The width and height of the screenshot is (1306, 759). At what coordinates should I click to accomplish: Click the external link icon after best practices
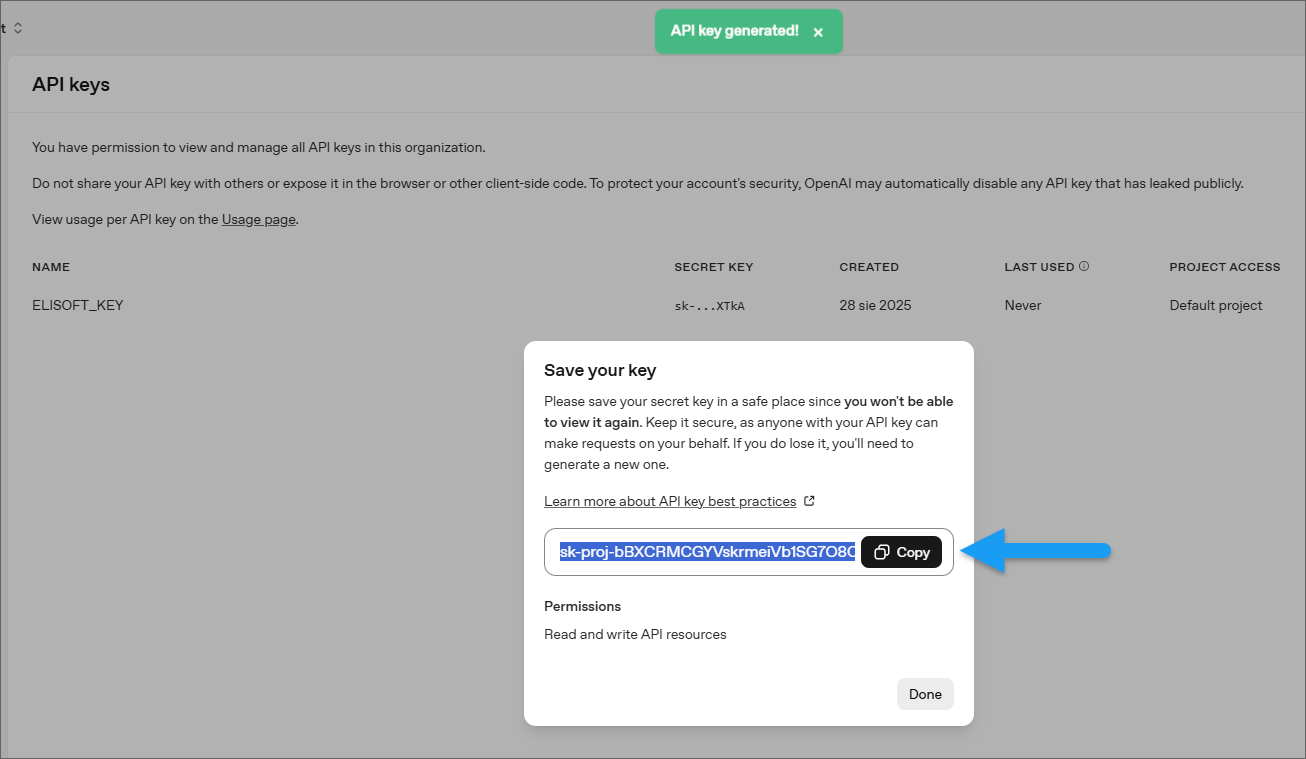tap(810, 501)
